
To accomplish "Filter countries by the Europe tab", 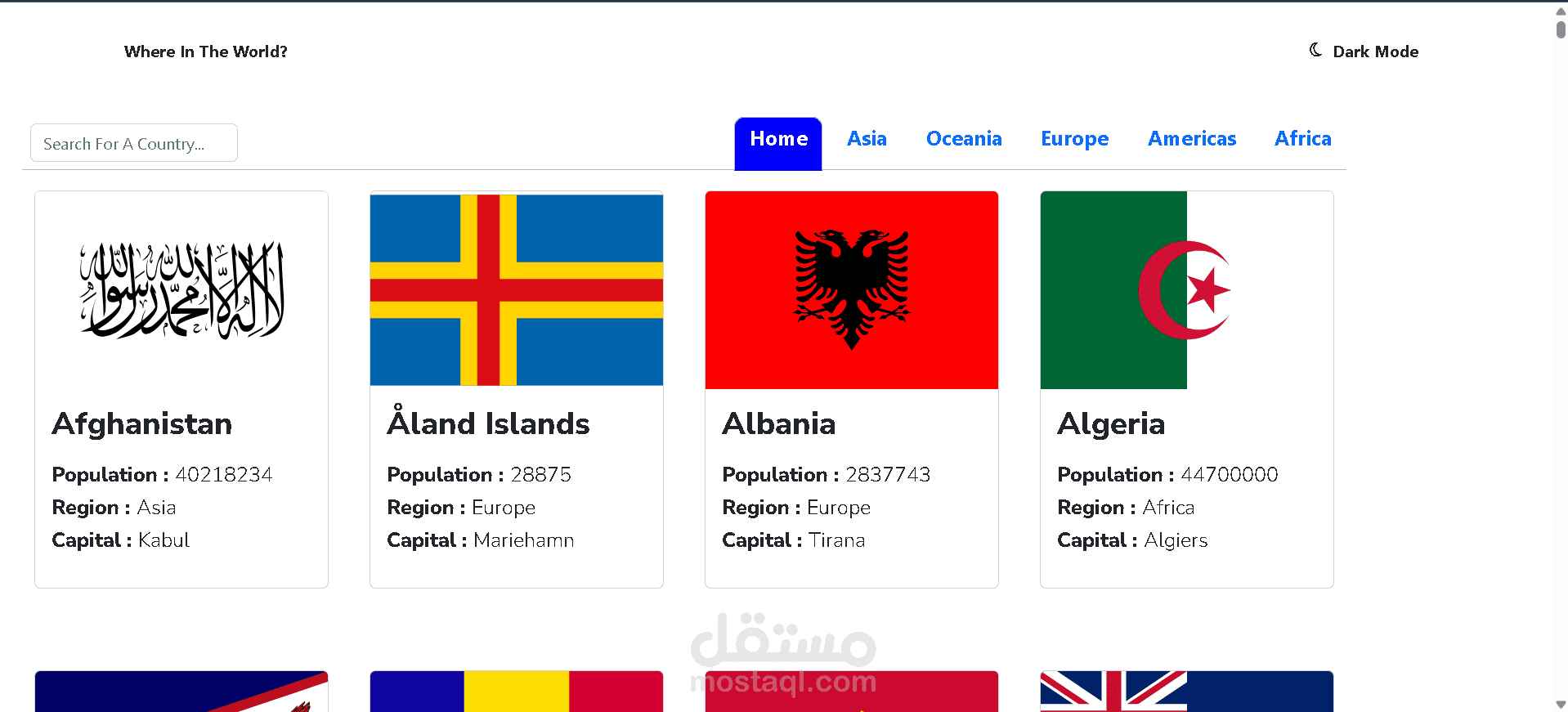I will (1074, 139).
